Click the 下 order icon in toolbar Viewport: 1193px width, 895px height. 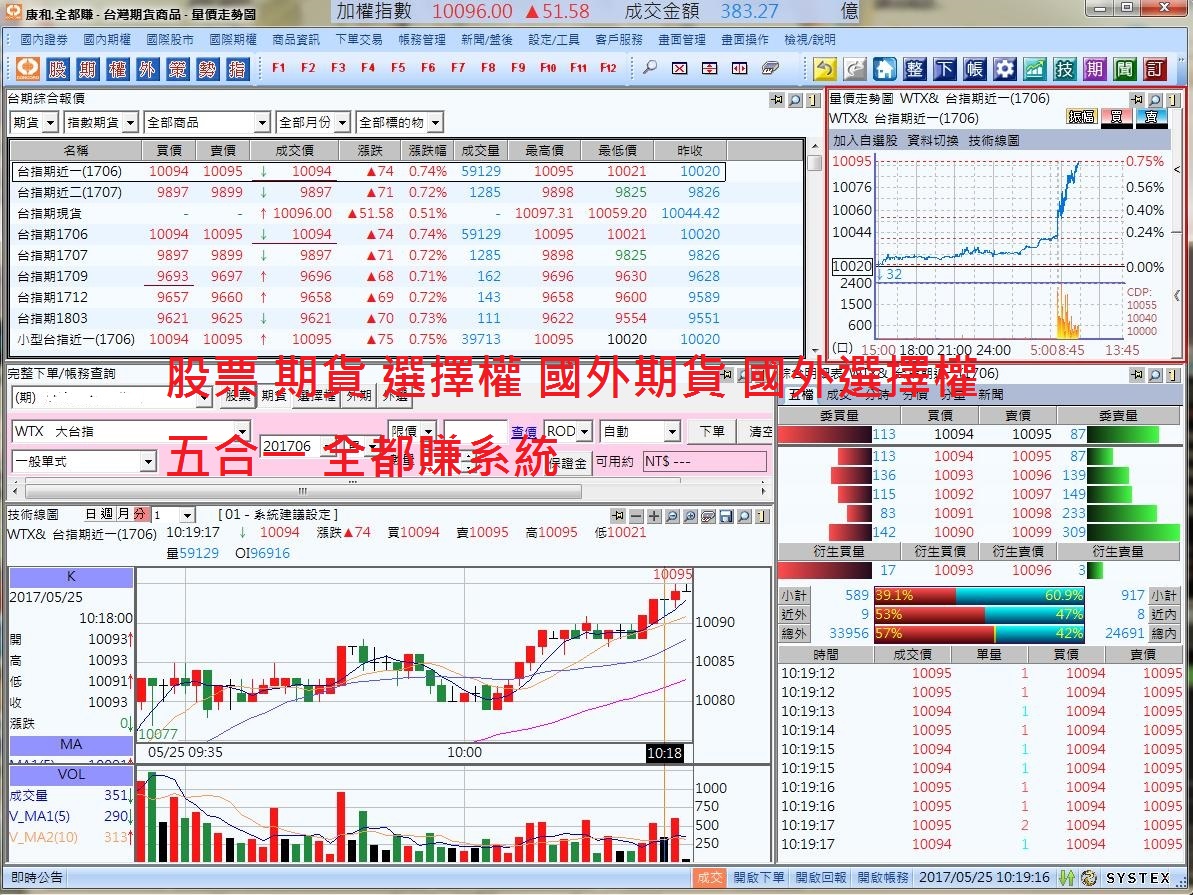[944, 69]
